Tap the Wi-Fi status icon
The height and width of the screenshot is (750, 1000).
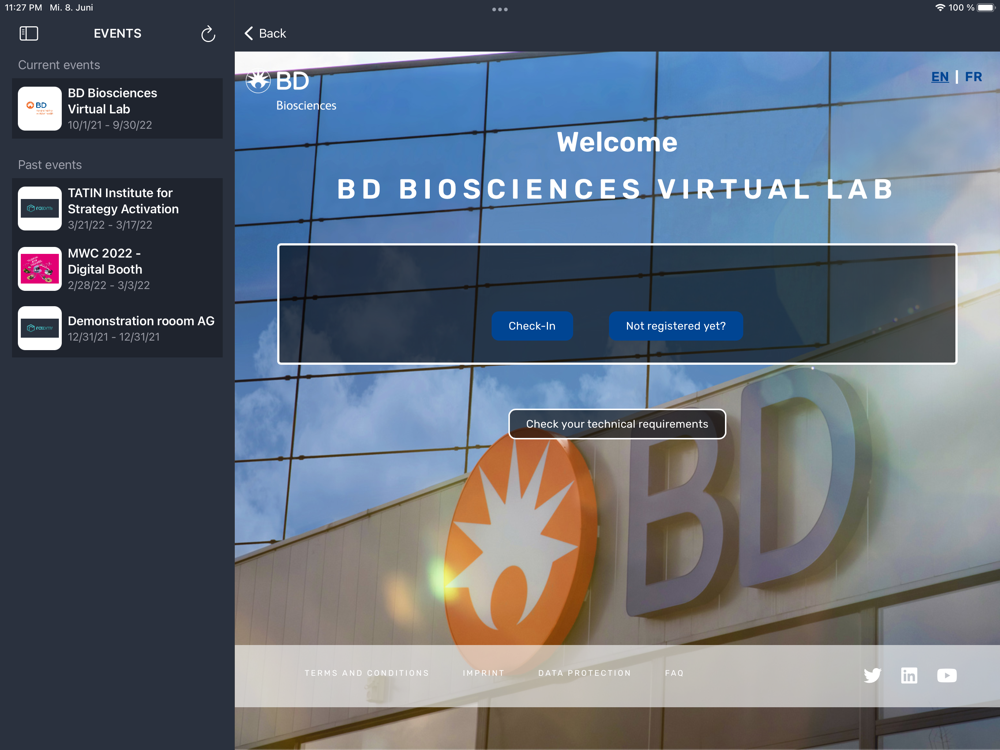[x=940, y=8]
